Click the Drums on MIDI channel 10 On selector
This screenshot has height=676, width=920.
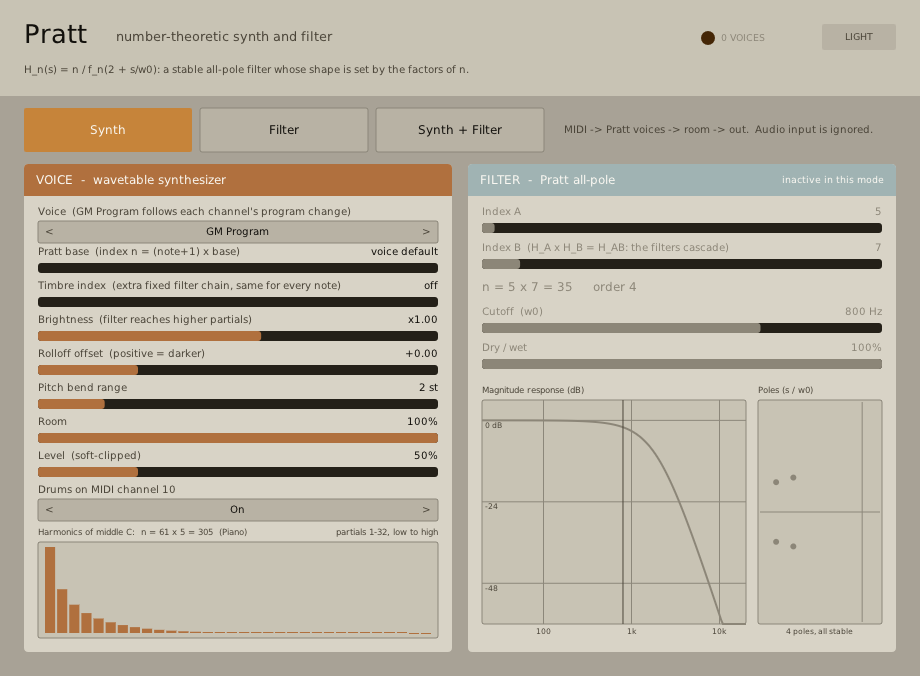click(238, 510)
